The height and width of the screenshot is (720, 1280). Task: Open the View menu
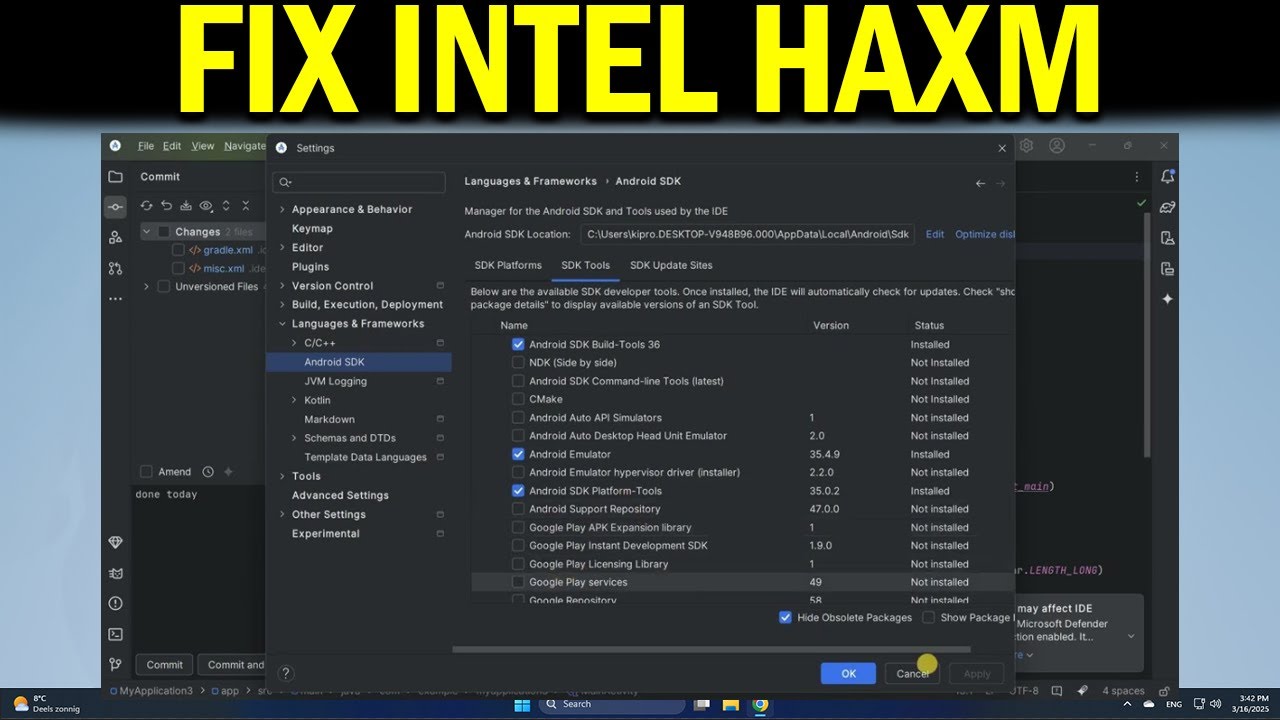pos(203,146)
